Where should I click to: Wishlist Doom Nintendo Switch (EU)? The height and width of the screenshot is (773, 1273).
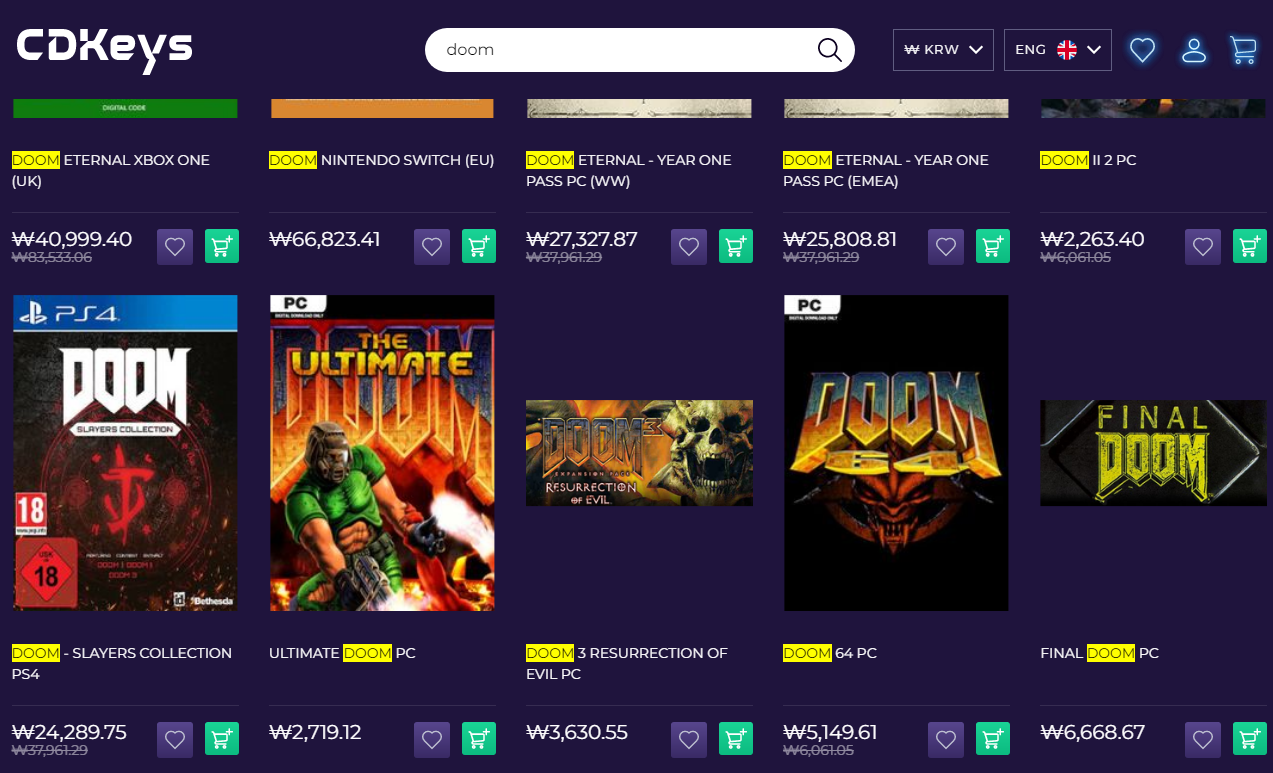click(x=432, y=246)
